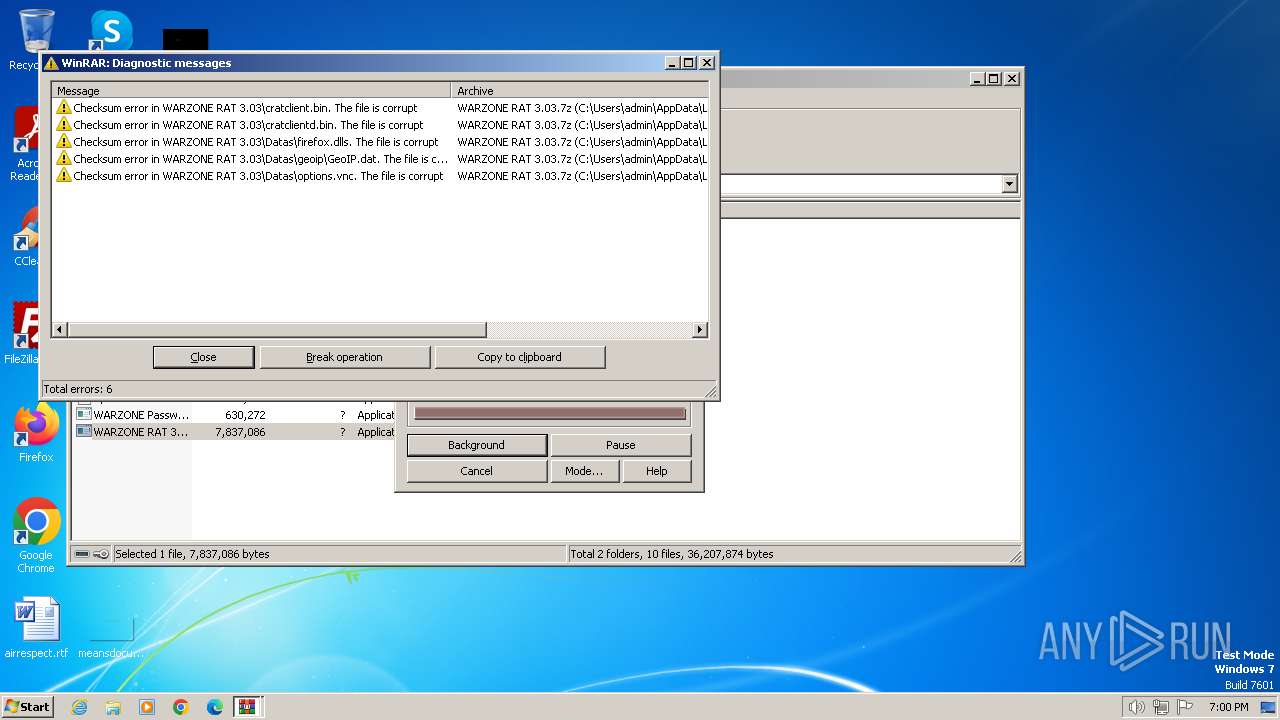Screen dimensions: 1280x720
Task: Switch to WinRAR taskbar button
Action: [248, 707]
